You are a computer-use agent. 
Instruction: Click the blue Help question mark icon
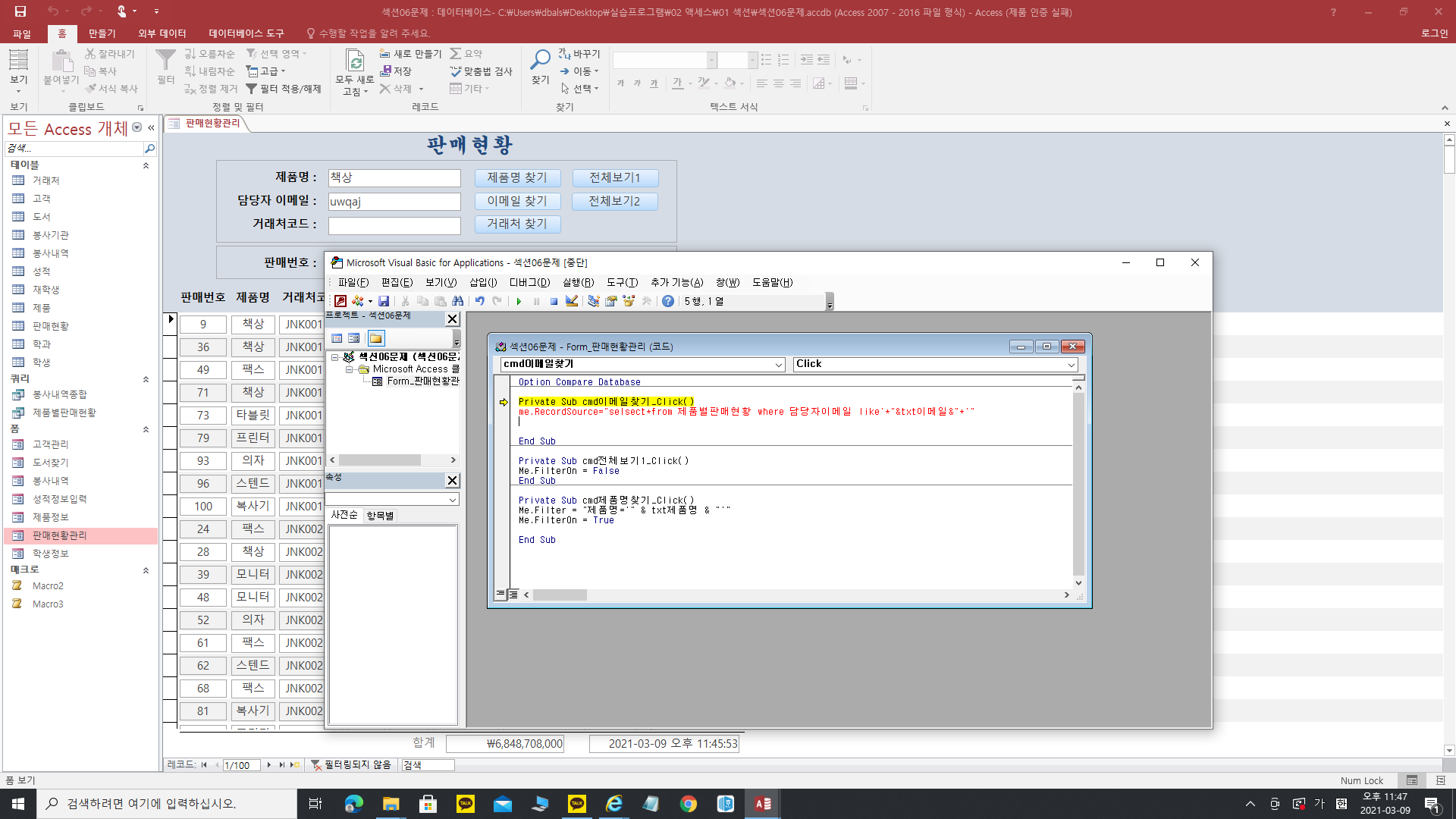click(667, 301)
